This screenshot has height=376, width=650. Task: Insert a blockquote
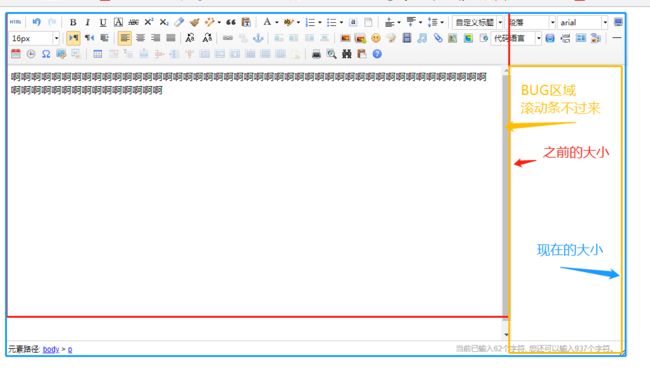click(x=231, y=22)
